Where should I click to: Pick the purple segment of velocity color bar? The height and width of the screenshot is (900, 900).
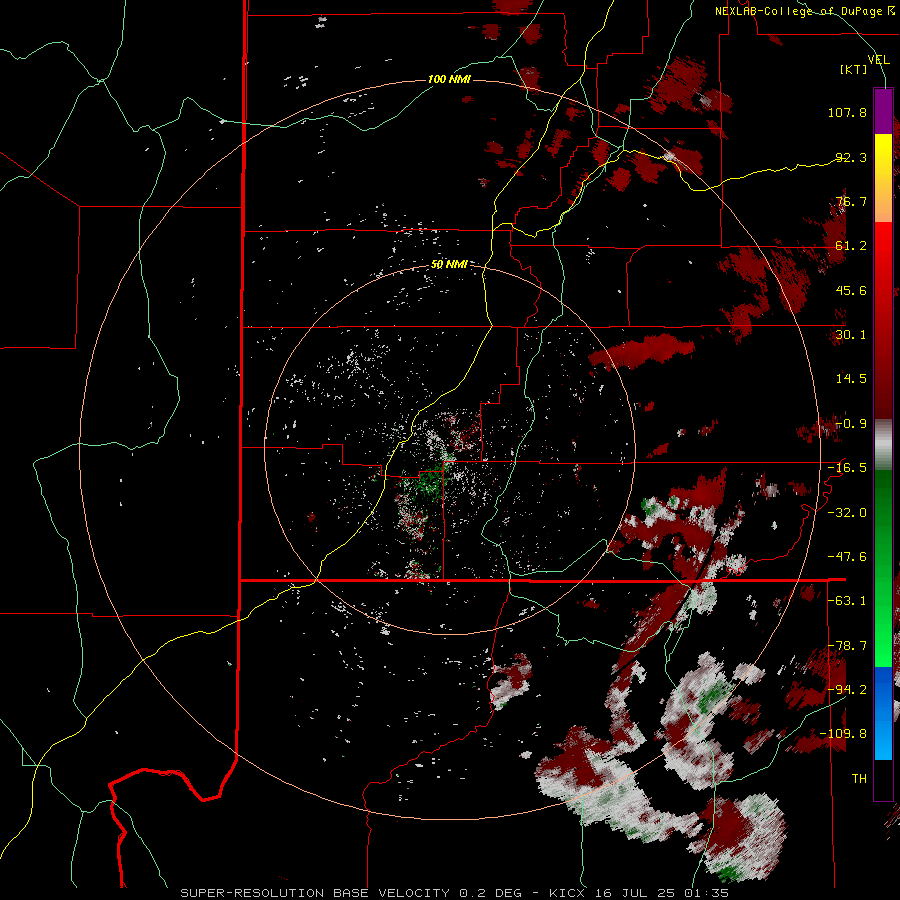(883, 111)
